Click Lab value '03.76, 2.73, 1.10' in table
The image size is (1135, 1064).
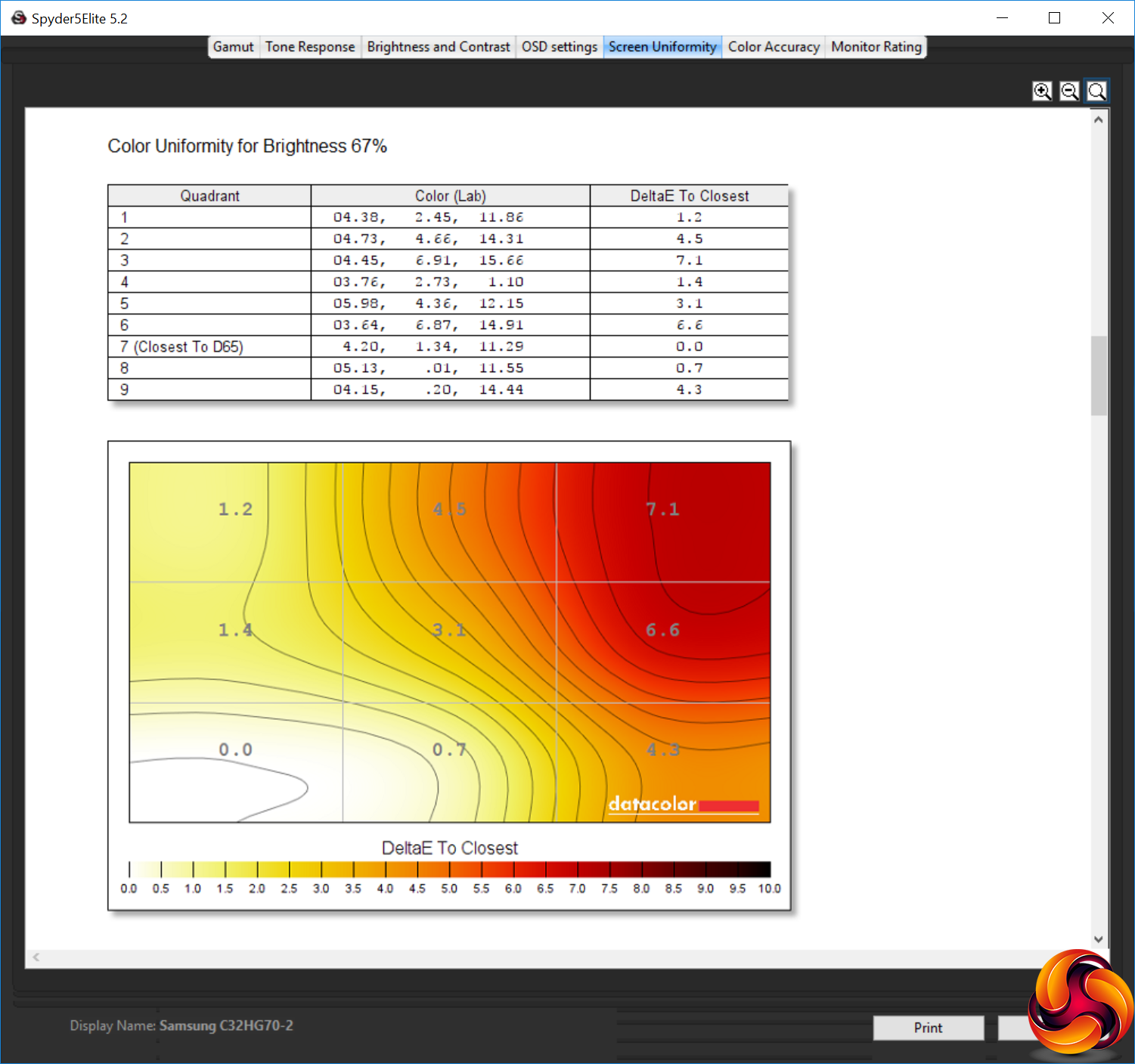[x=428, y=282]
